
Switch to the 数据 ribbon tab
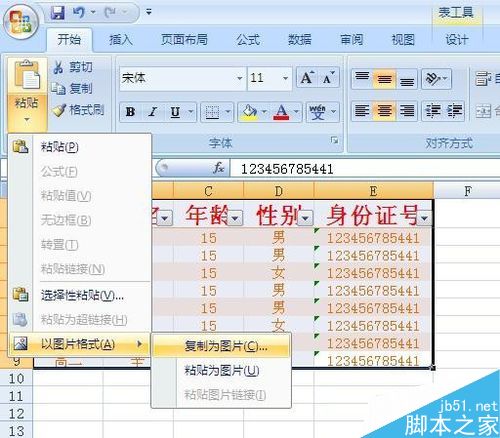point(300,39)
